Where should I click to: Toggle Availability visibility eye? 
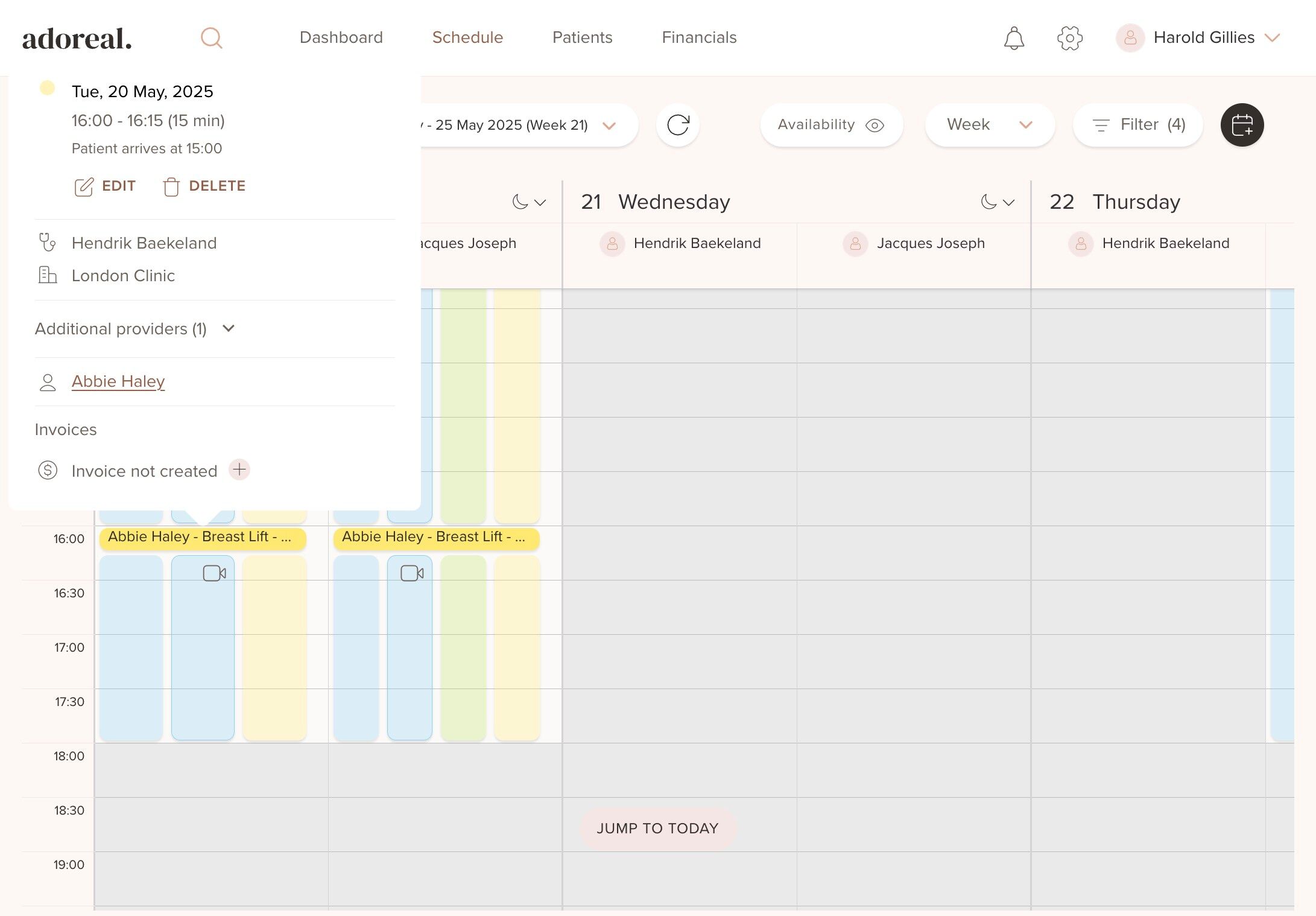point(874,125)
